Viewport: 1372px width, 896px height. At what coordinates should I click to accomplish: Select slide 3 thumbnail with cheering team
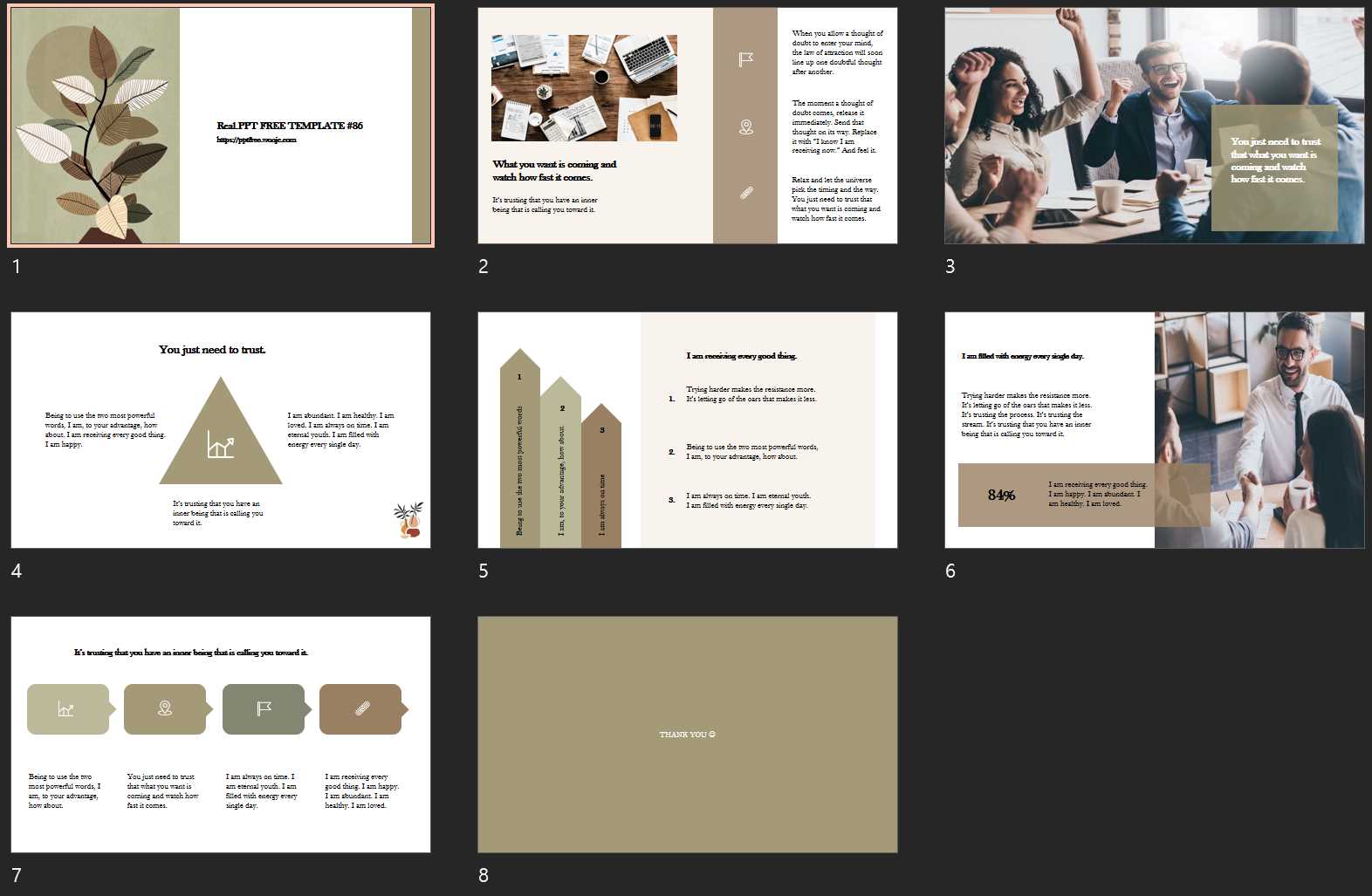(x=1155, y=126)
